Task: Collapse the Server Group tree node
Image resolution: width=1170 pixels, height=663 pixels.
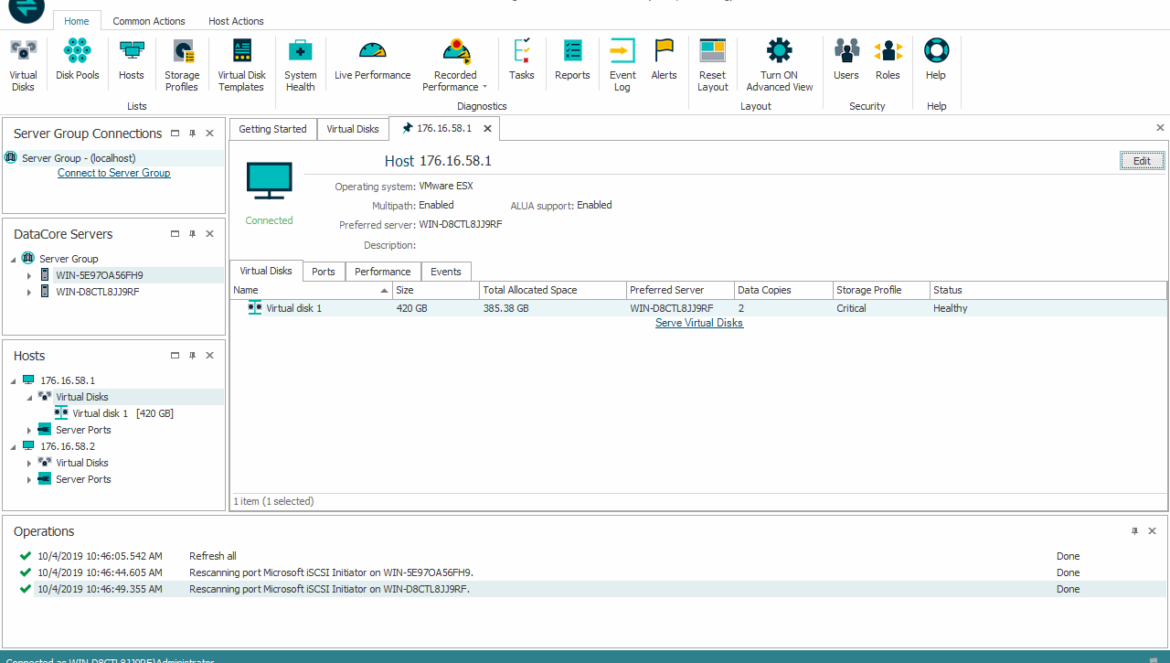Action: point(13,260)
